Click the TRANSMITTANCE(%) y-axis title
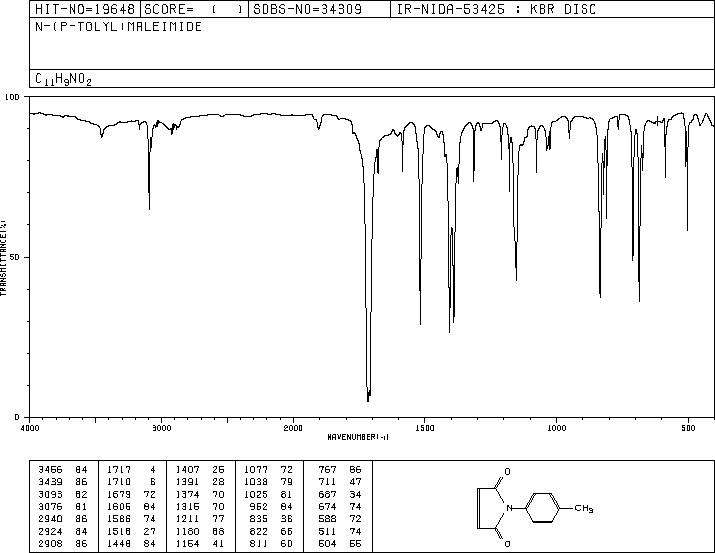 pos(3,257)
